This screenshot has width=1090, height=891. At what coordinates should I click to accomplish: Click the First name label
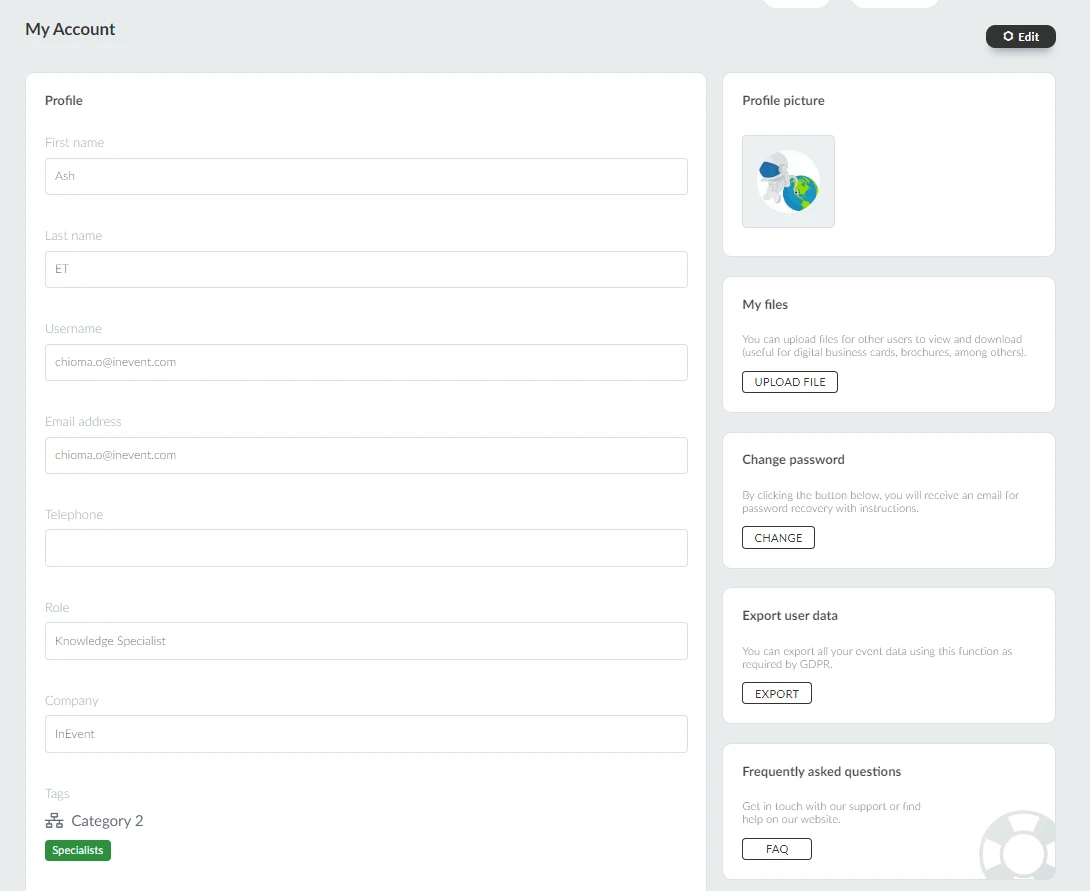click(74, 142)
